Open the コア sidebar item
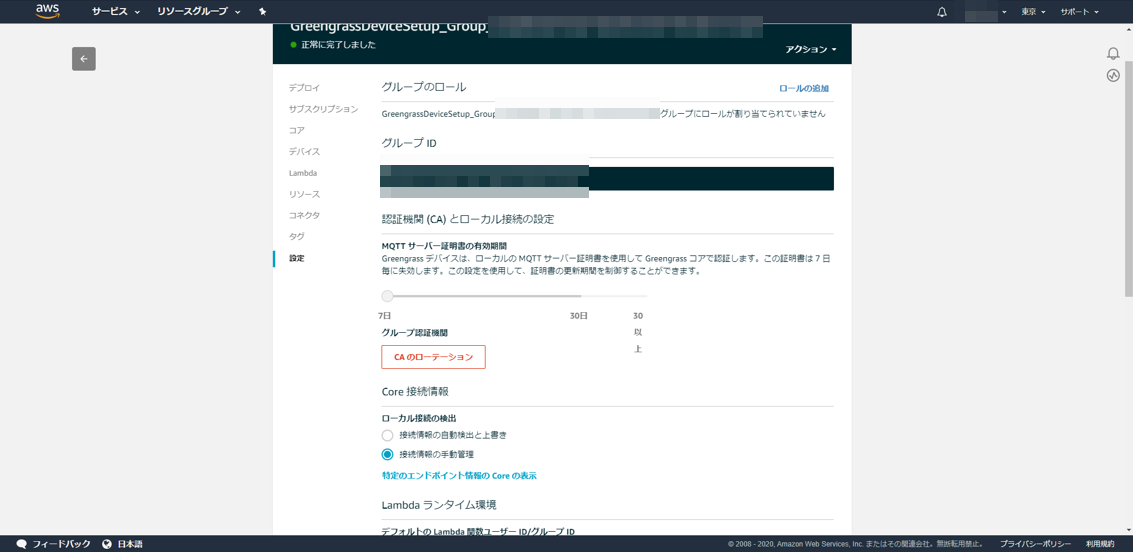This screenshot has height=552, width=1133. point(296,131)
